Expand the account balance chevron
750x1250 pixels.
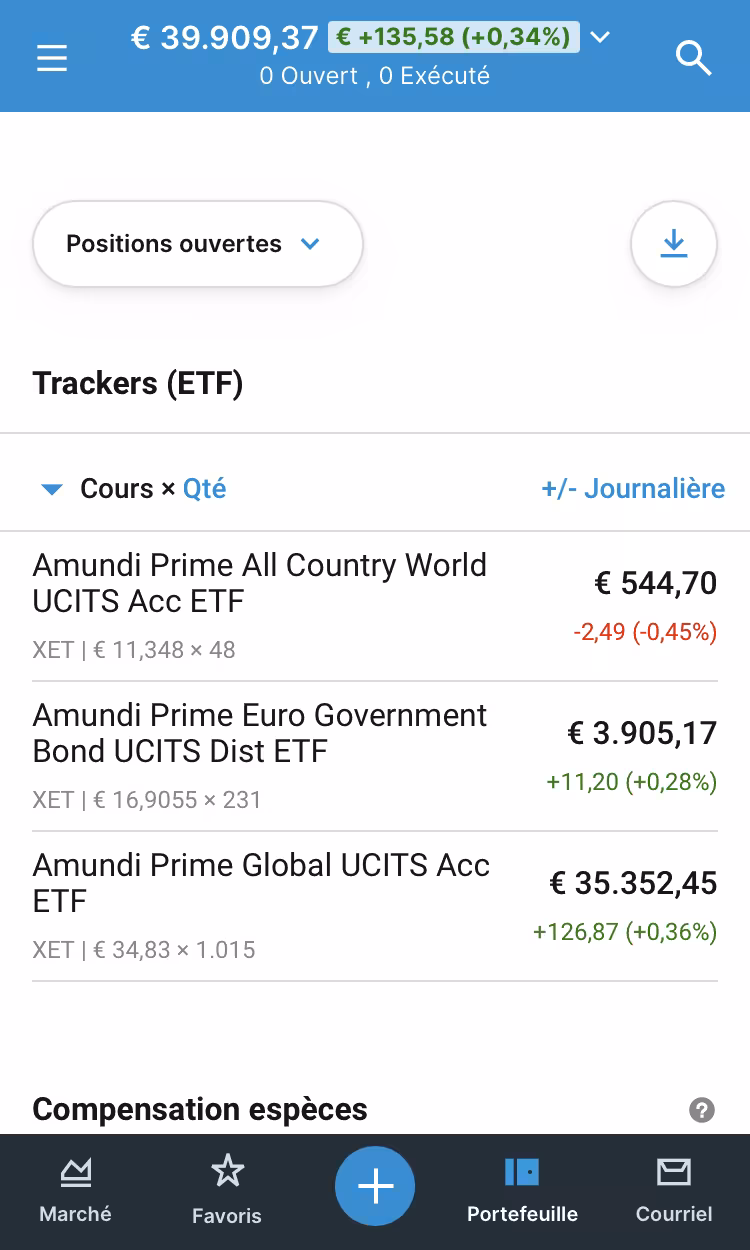point(600,38)
